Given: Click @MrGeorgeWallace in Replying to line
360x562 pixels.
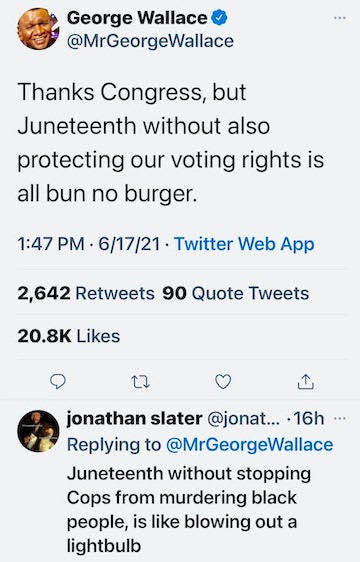Looking at the screenshot, I should pyautogui.click(x=249, y=445).
